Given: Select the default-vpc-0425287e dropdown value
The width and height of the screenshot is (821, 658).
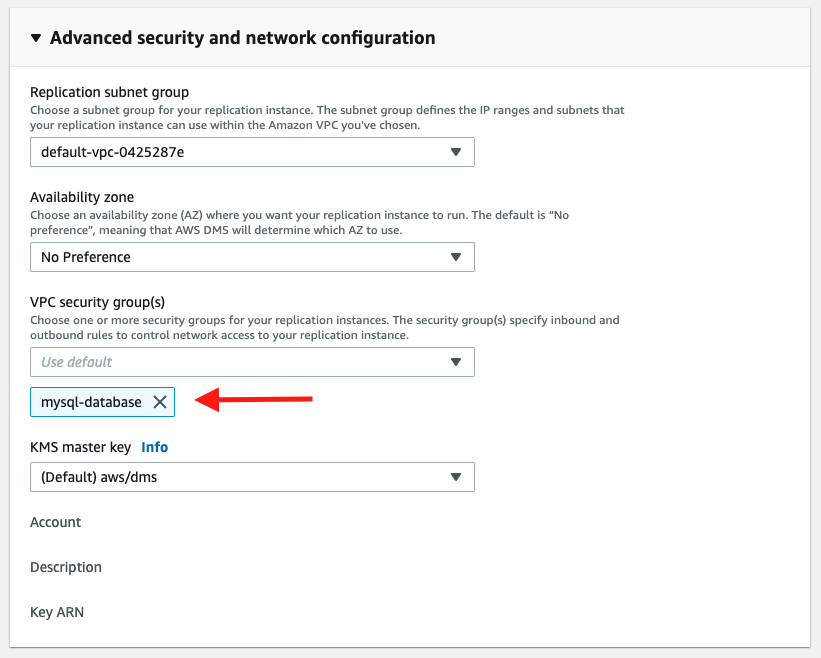Looking at the screenshot, I should 250,152.
